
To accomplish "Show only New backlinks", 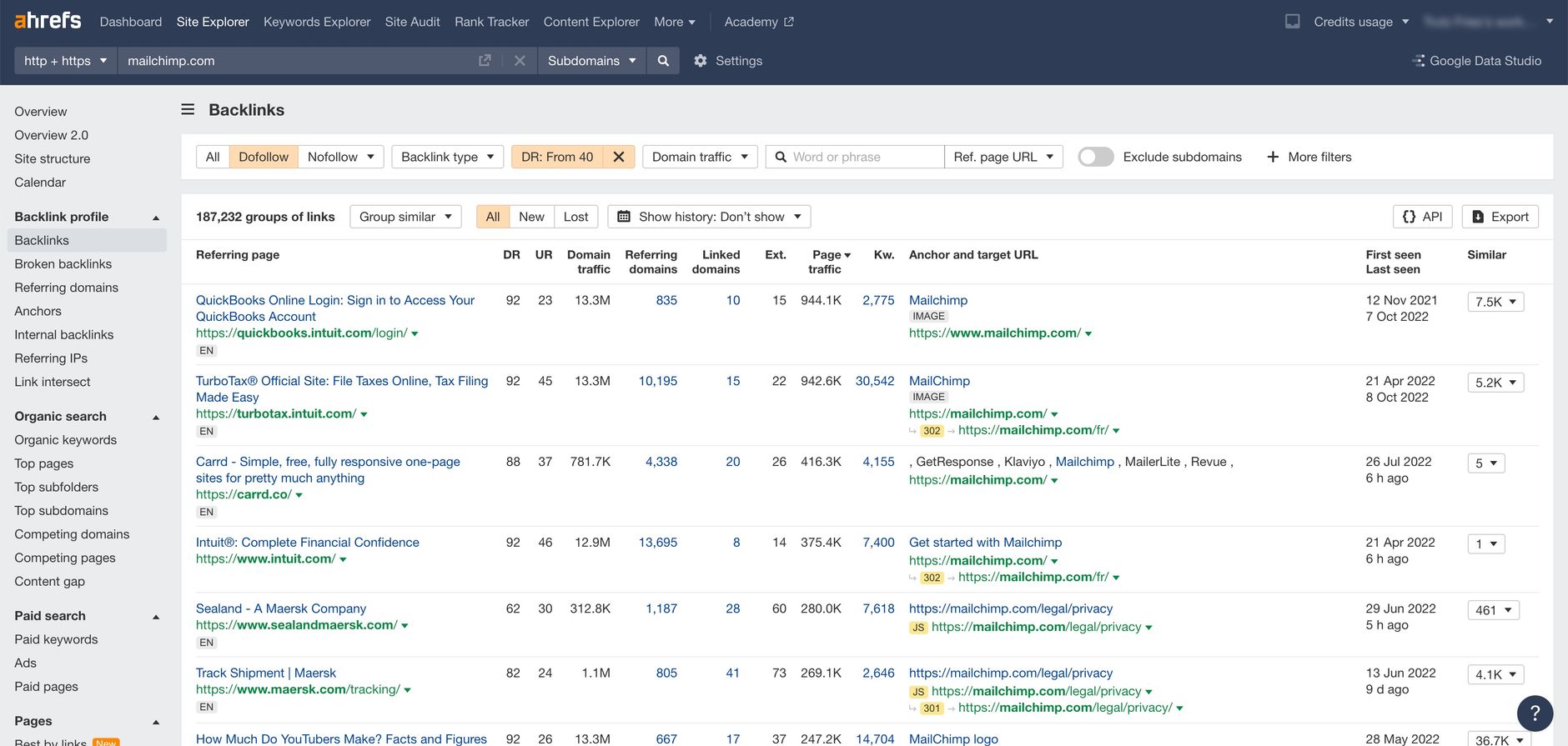I will pyautogui.click(x=531, y=217).
